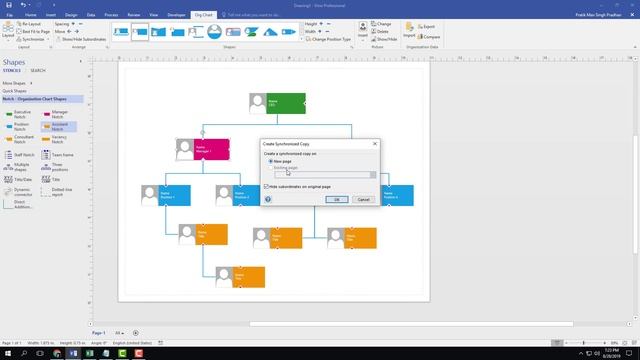Viewport: 640px width, 360px height.
Task: Open the Design tab
Action: coord(71,15)
